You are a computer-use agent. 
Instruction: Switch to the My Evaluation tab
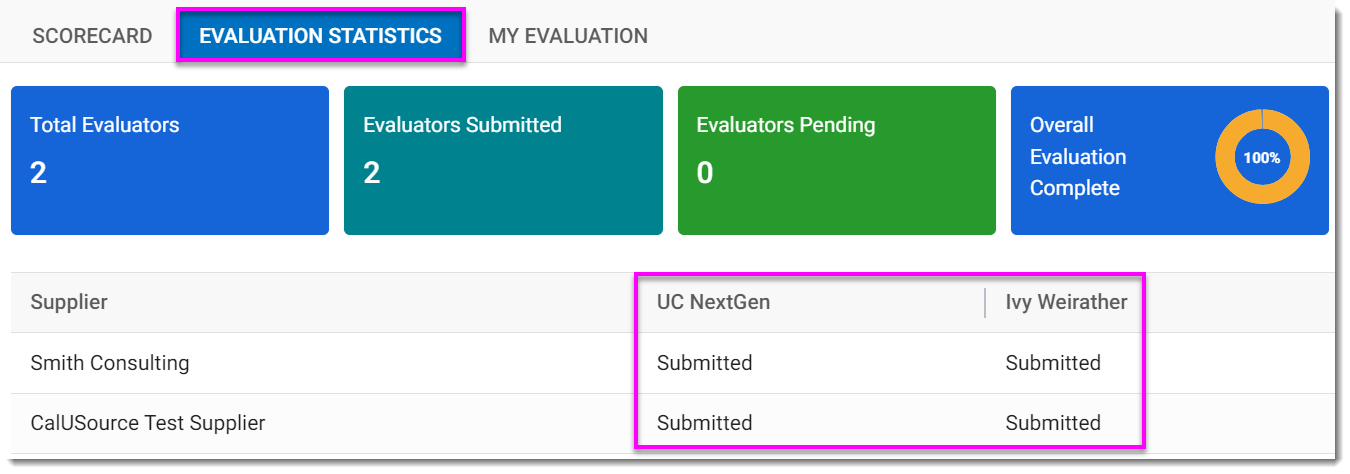coord(568,36)
